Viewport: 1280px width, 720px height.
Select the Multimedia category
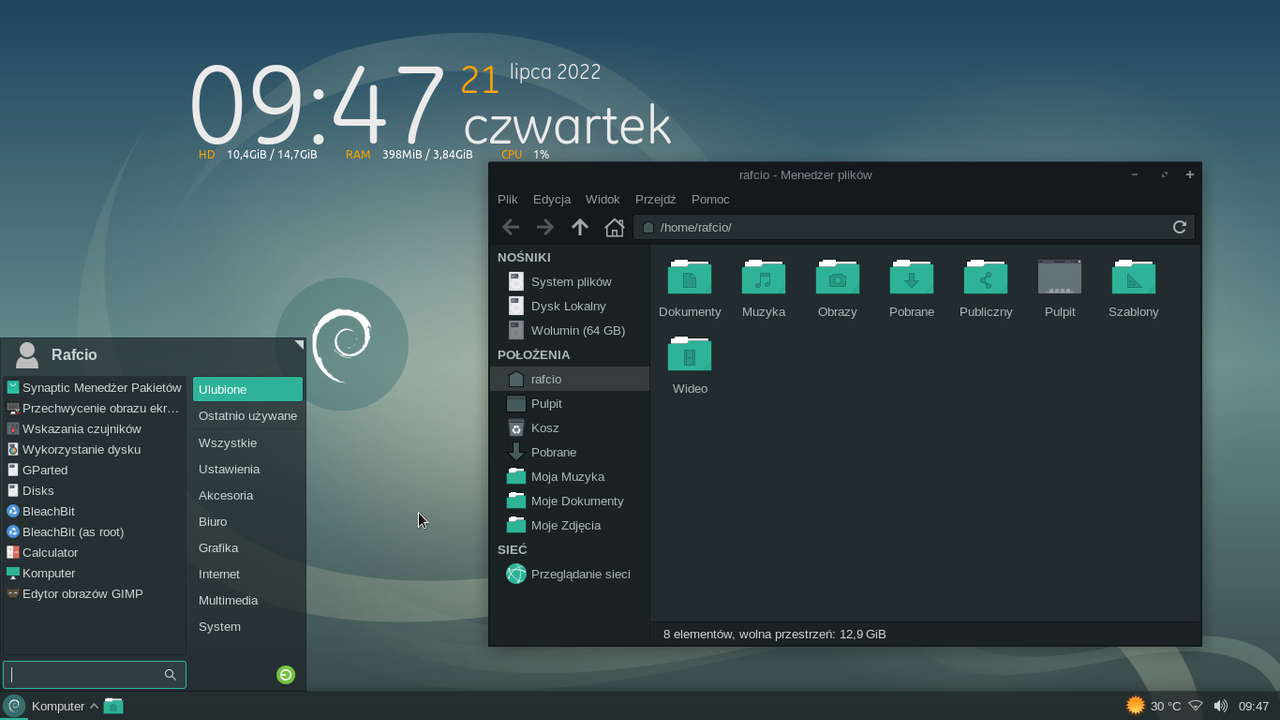pos(247,600)
